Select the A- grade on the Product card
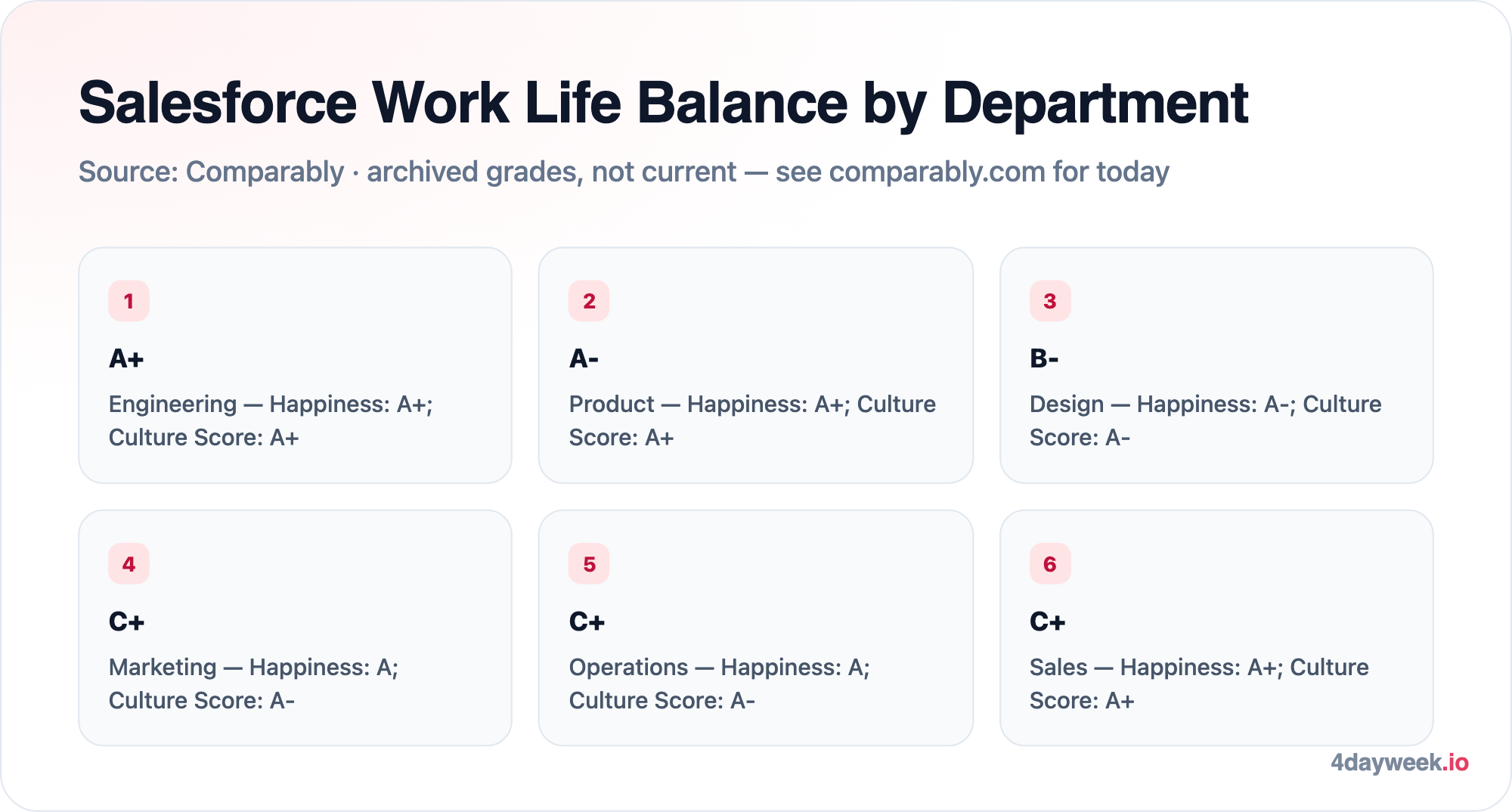Viewport: 1512px width, 812px height. pyautogui.click(x=584, y=358)
